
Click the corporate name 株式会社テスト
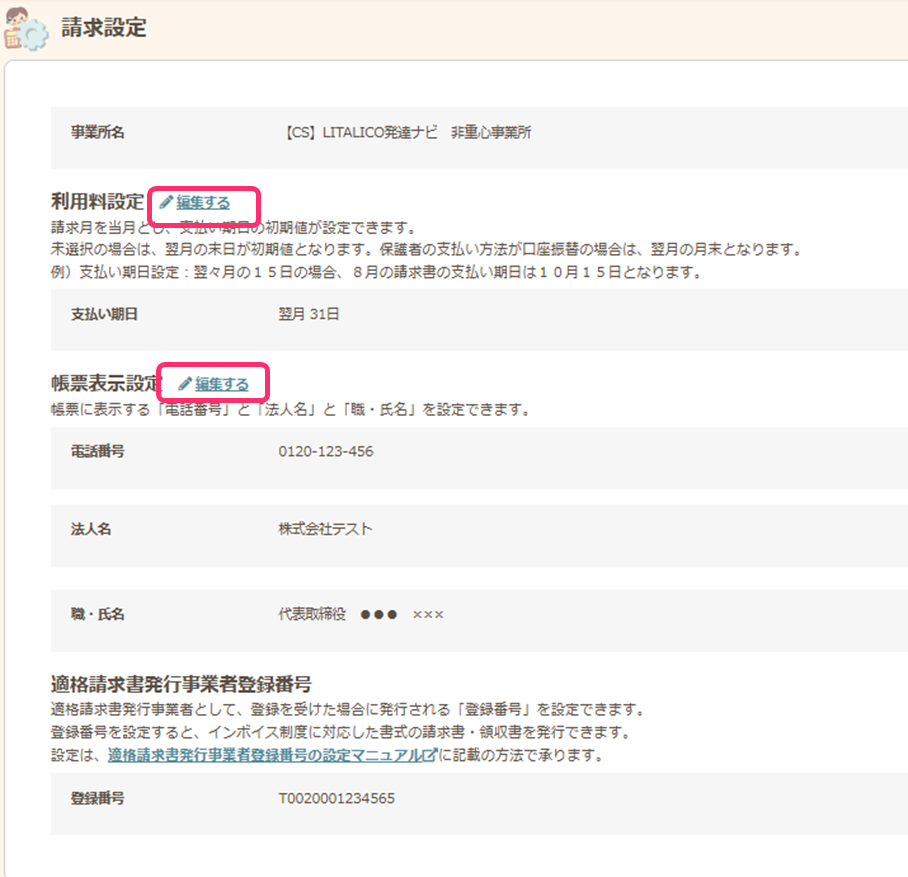325,530
